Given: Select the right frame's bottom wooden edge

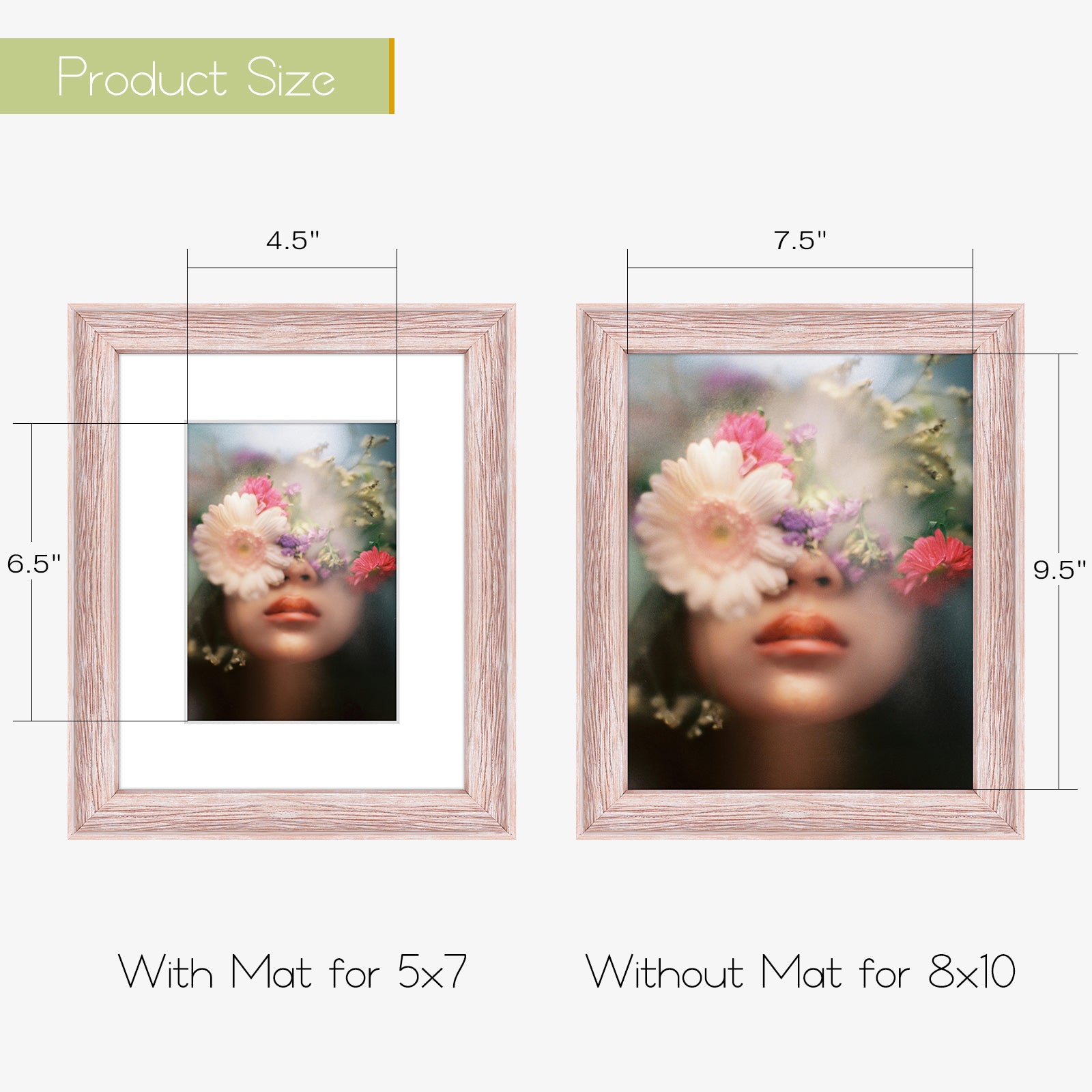Looking at the screenshot, I should (x=800, y=814).
